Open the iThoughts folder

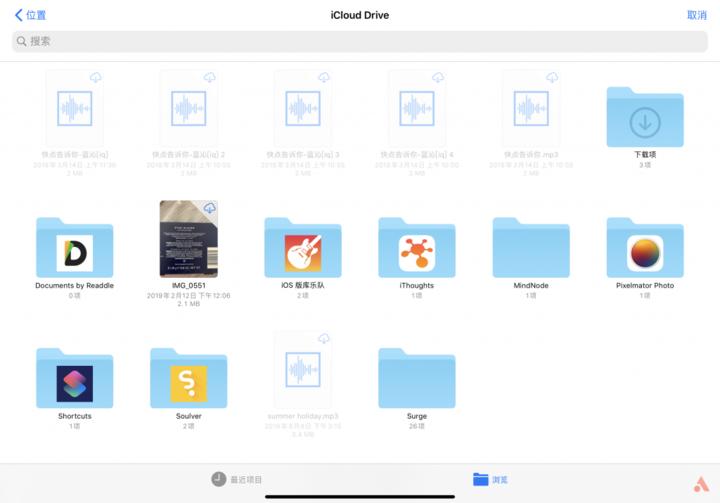pos(416,248)
